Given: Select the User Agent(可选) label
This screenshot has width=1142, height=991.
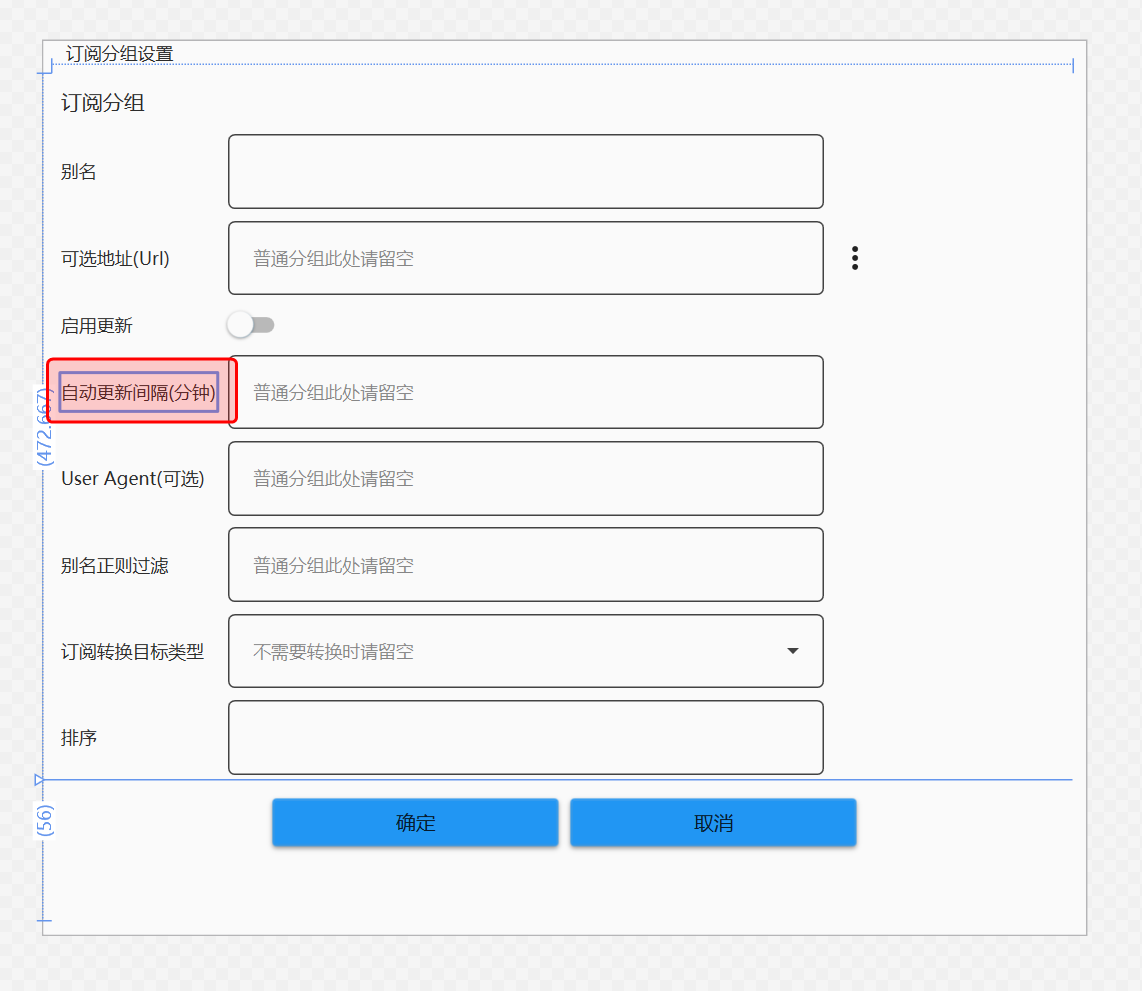Looking at the screenshot, I should (132, 479).
